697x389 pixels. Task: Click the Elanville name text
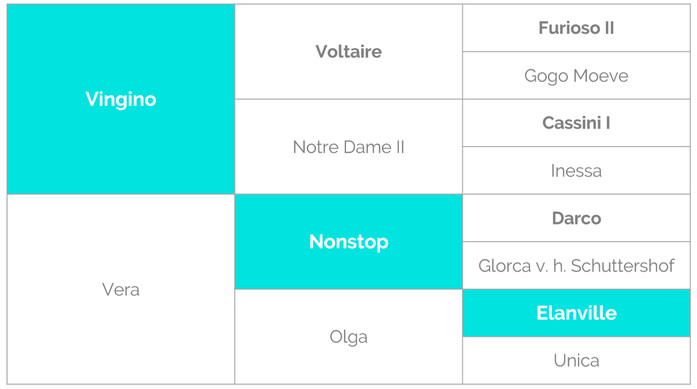coord(577,313)
